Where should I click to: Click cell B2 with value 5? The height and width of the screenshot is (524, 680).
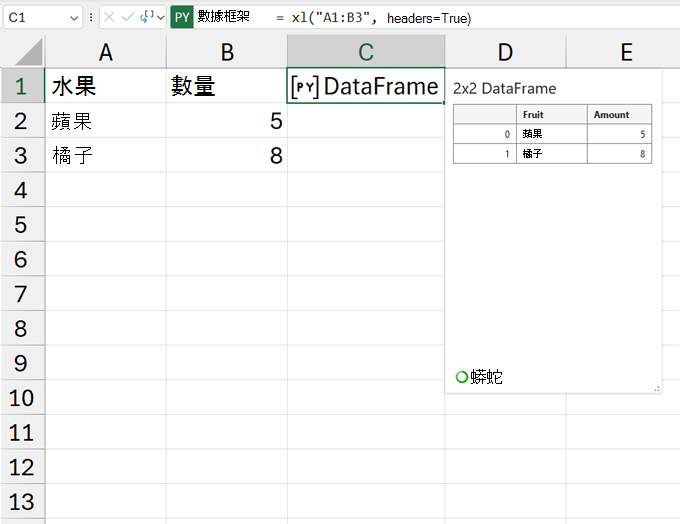pyautogui.click(x=227, y=121)
